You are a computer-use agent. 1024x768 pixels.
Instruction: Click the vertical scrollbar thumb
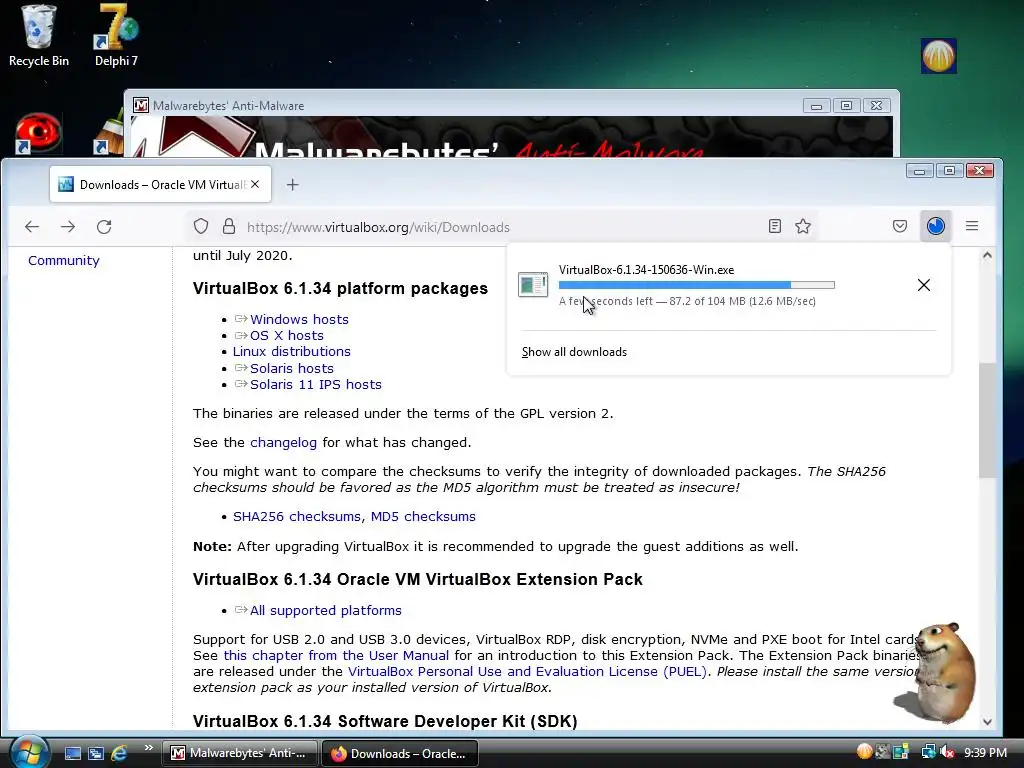coord(987,420)
